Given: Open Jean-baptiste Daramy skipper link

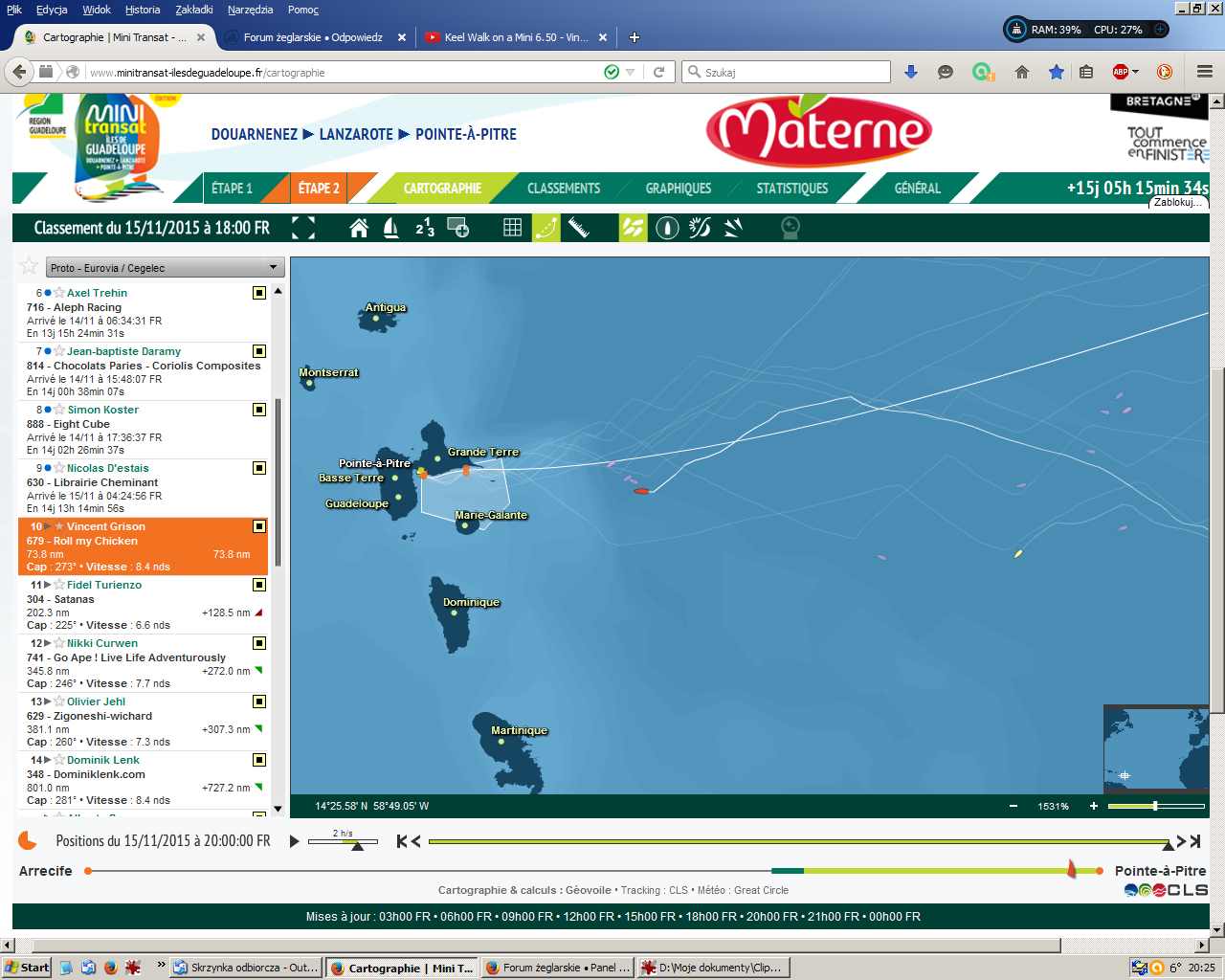Looking at the screenshot, I should [123, 351].
